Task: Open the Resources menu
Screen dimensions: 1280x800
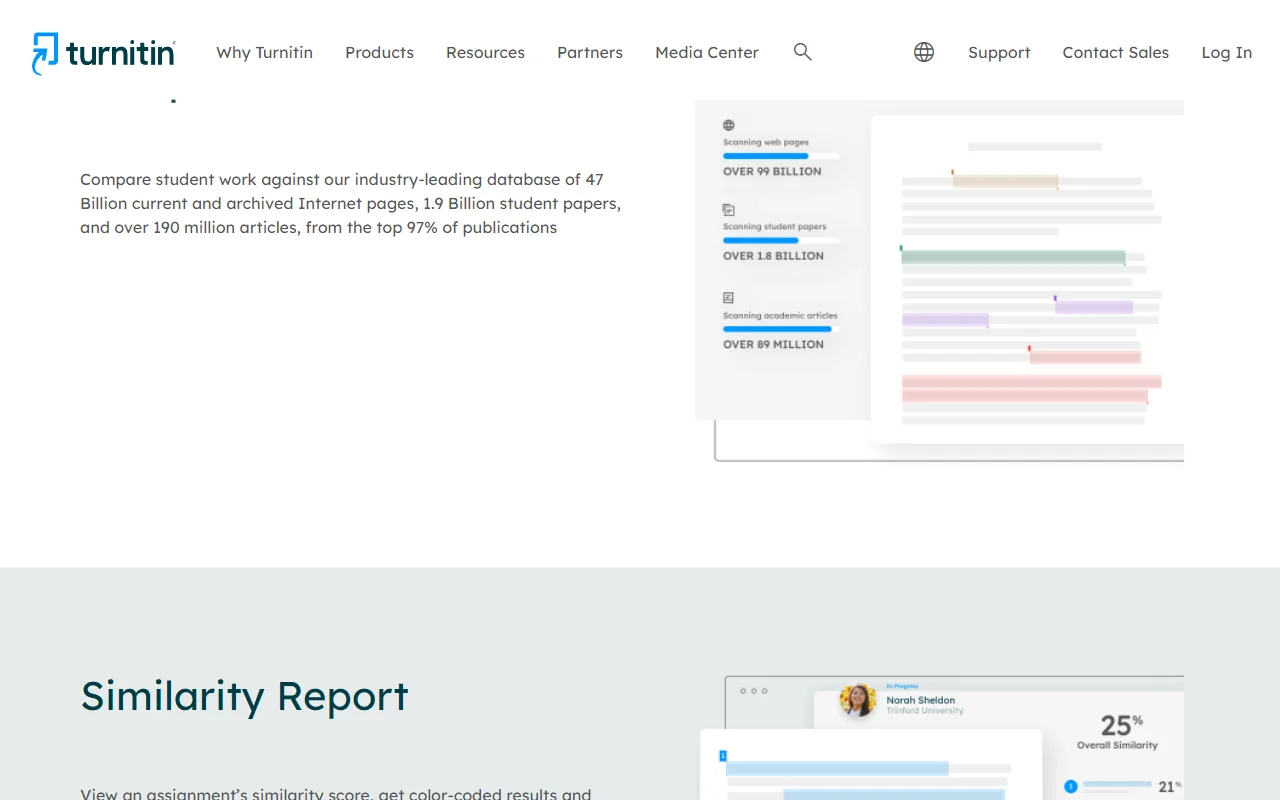Action: [485, 53]
